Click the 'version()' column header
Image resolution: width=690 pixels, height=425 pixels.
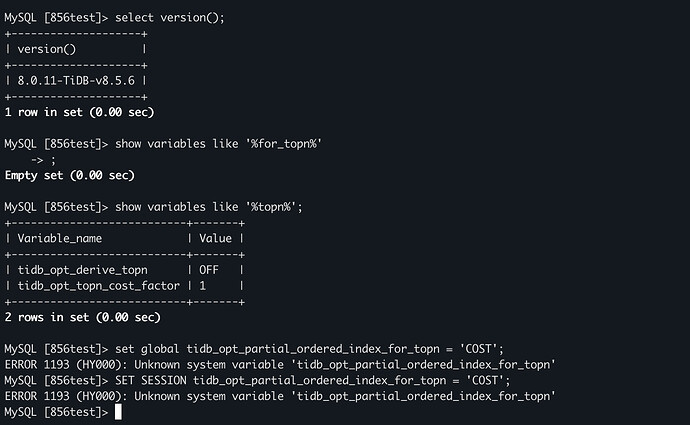[47, 49]
